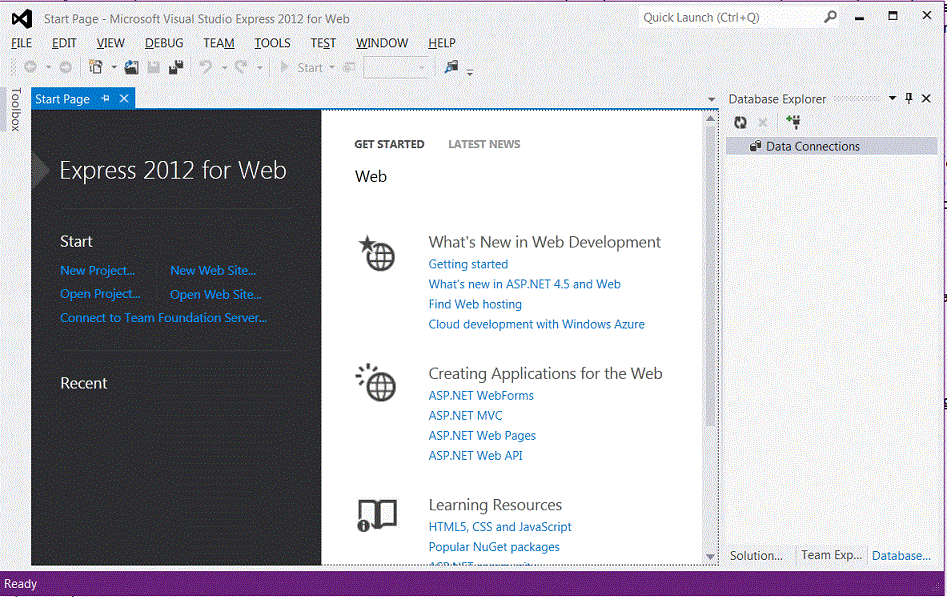This screenshot has height=600, width=947.
Task: Open the toolbar overflow options arrow
Action: (x=470, y=73)
